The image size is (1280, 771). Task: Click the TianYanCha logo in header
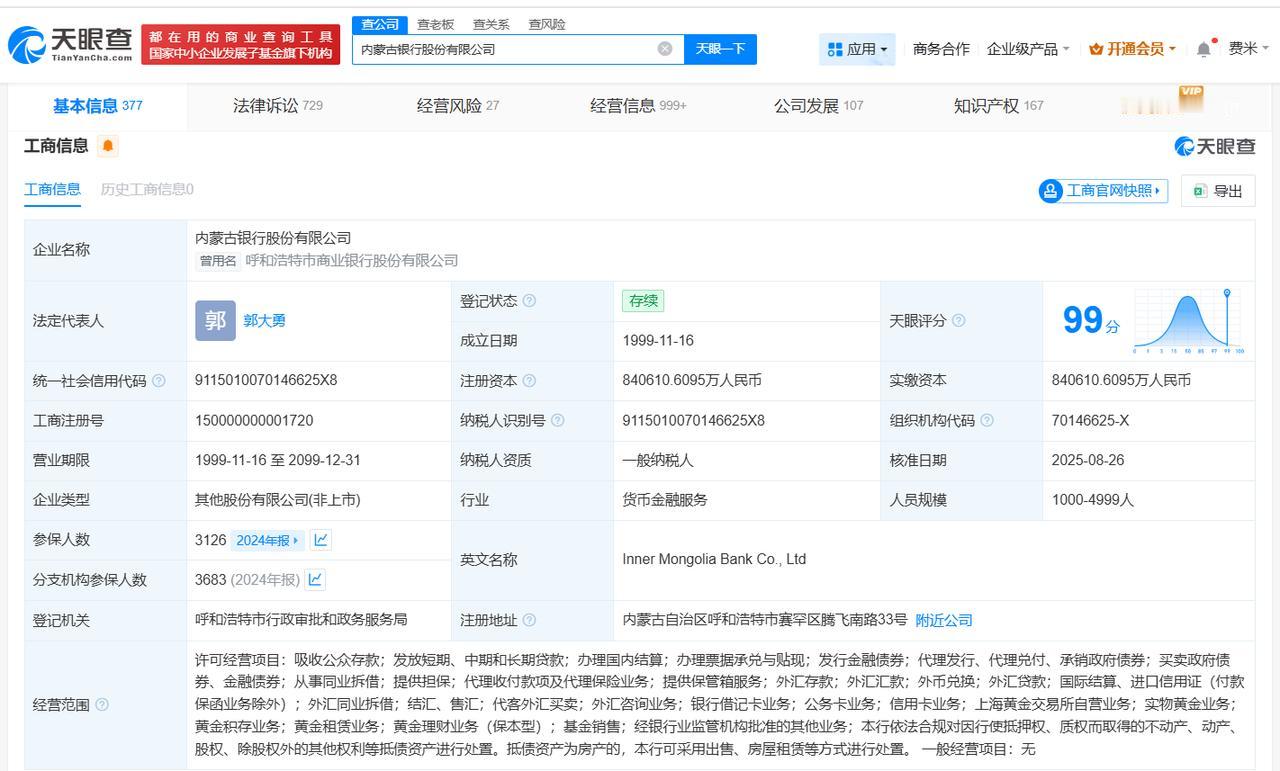coord(70,44)
